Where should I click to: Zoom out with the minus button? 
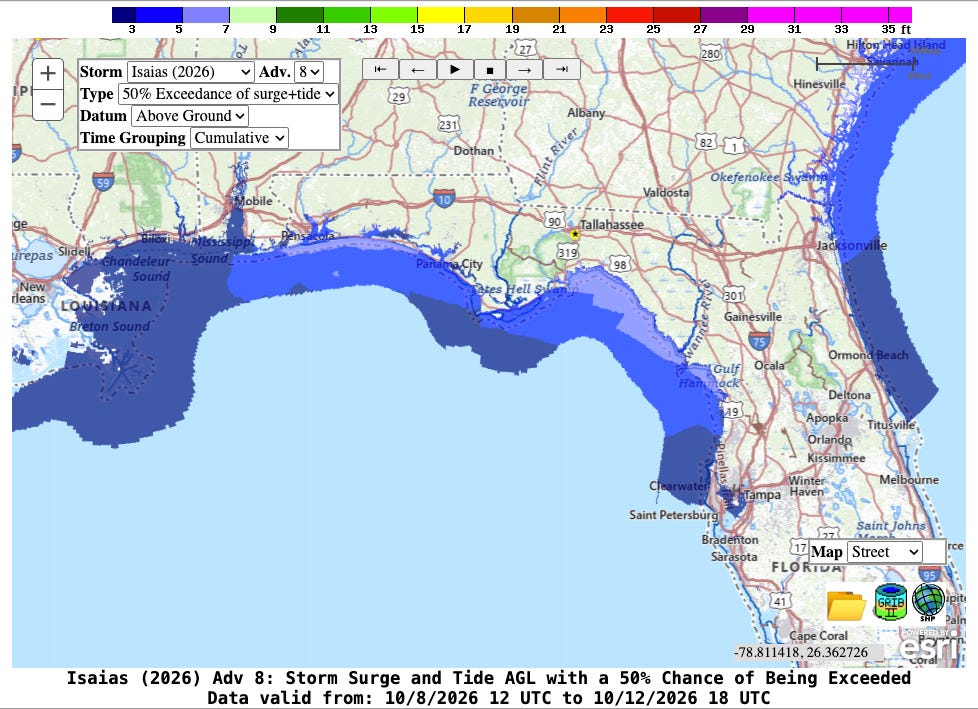pyautogui.click(x=48, y=104)
